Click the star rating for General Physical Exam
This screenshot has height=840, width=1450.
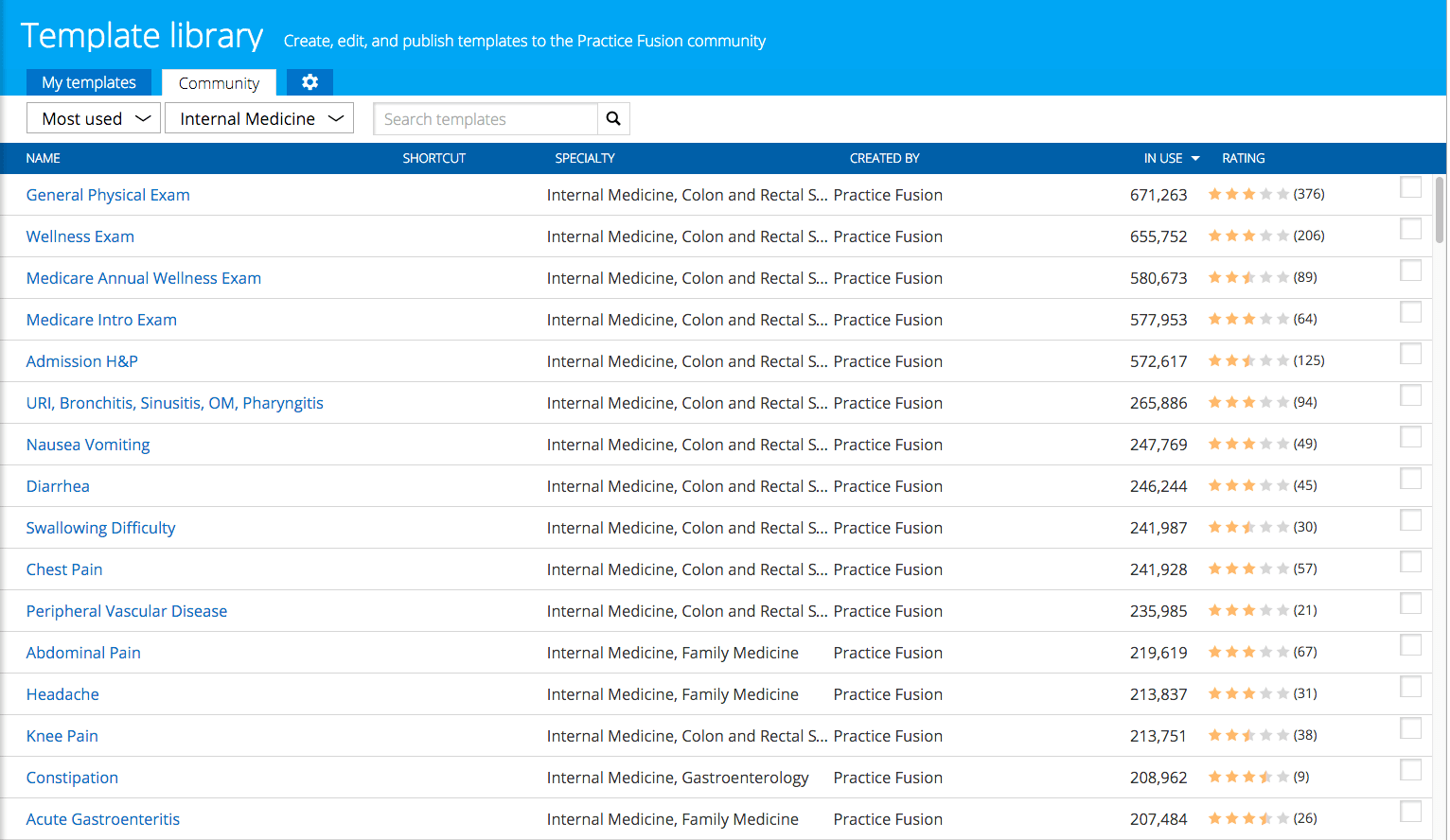pyautogui.click(x=1247, y=195)
